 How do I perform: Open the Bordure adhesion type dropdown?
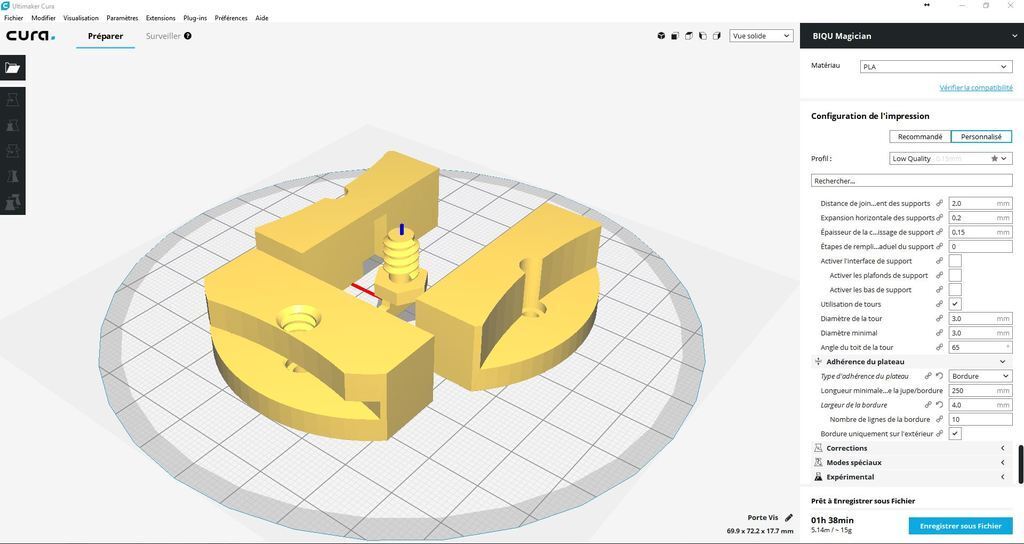980,376
